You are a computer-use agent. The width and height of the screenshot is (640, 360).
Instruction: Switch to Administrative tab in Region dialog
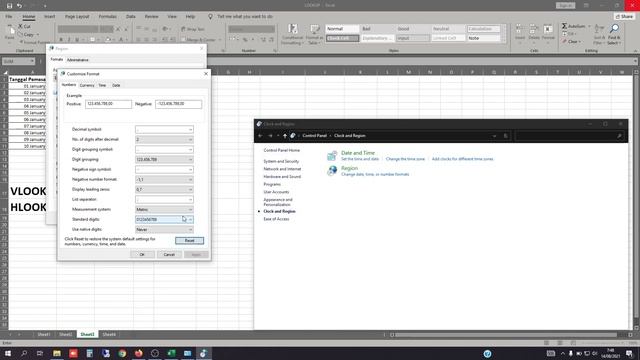tap(78, 60)
